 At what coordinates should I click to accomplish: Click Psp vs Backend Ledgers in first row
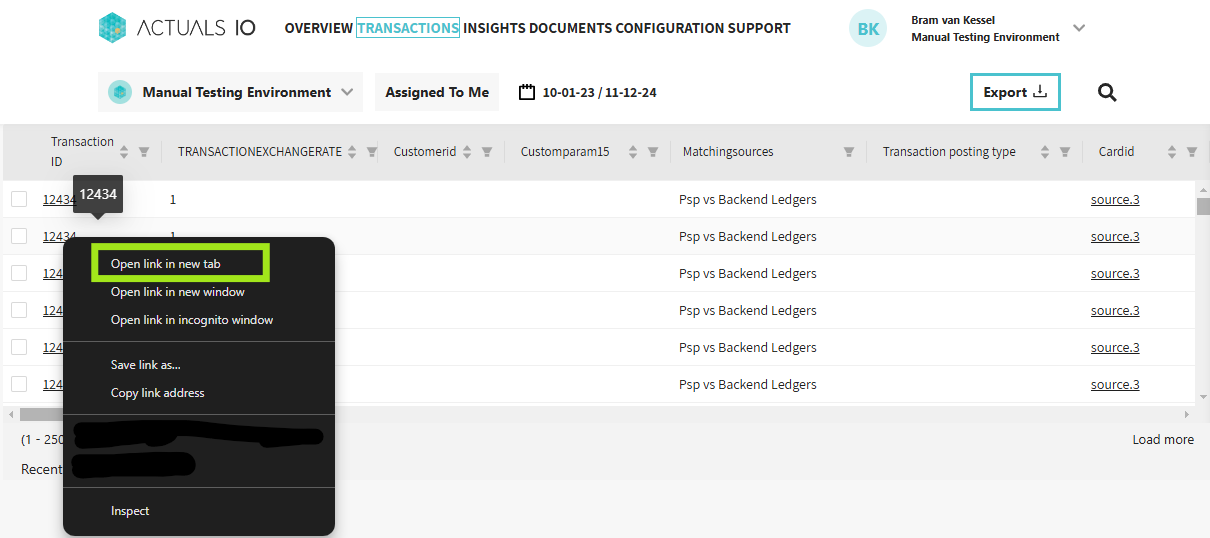click(x=748, y=199)
